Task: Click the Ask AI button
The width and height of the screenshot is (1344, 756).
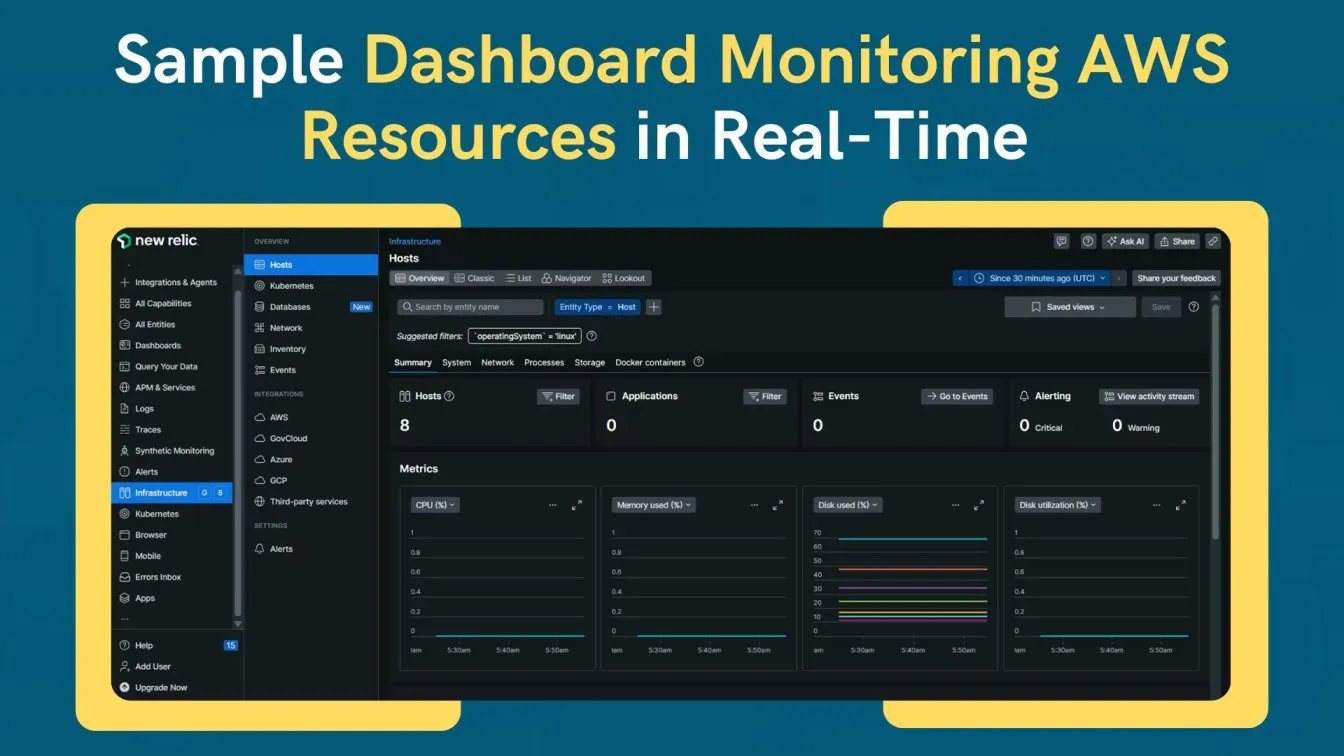Action: point(1125,241)
